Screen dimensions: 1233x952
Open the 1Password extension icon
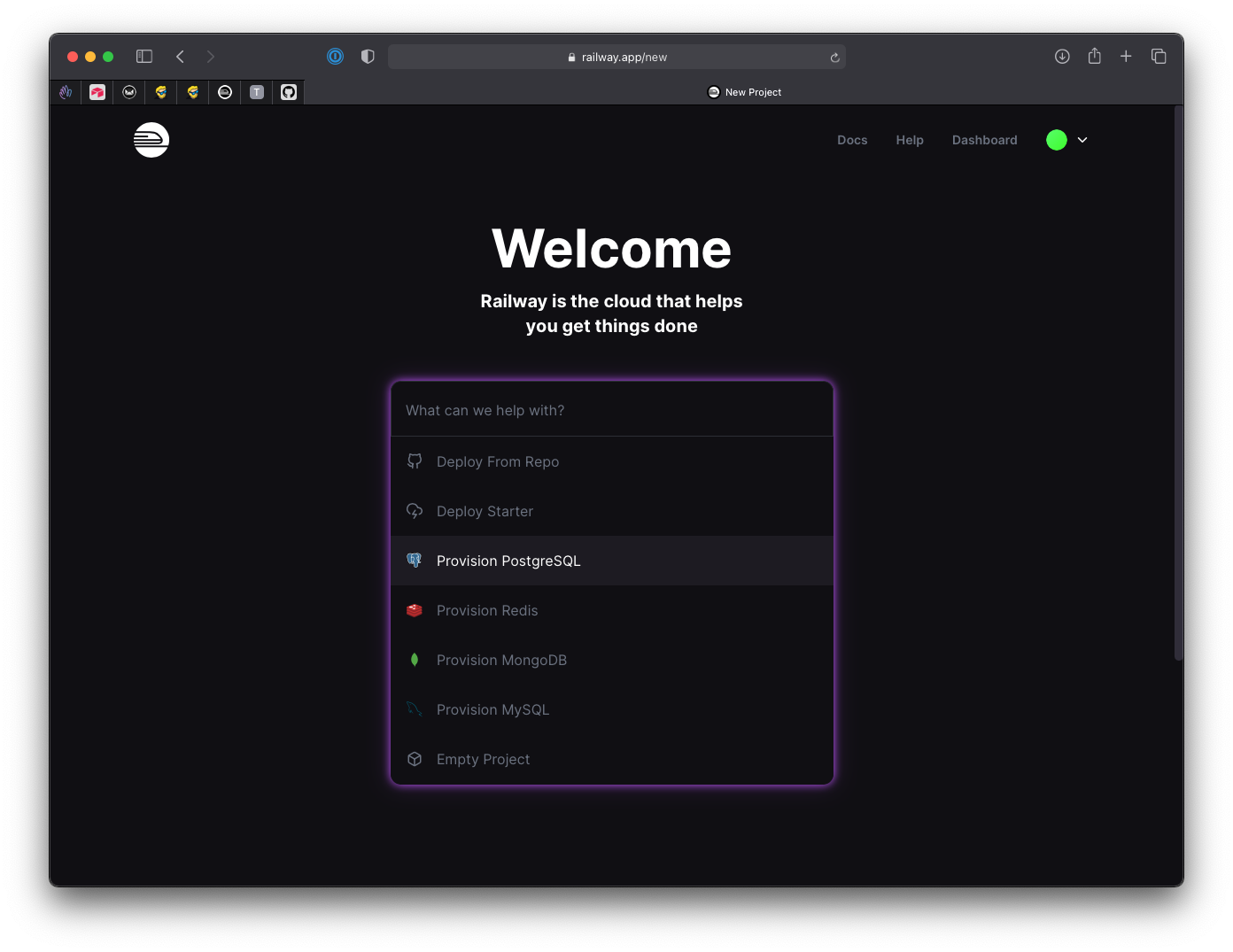coord(335,57)
